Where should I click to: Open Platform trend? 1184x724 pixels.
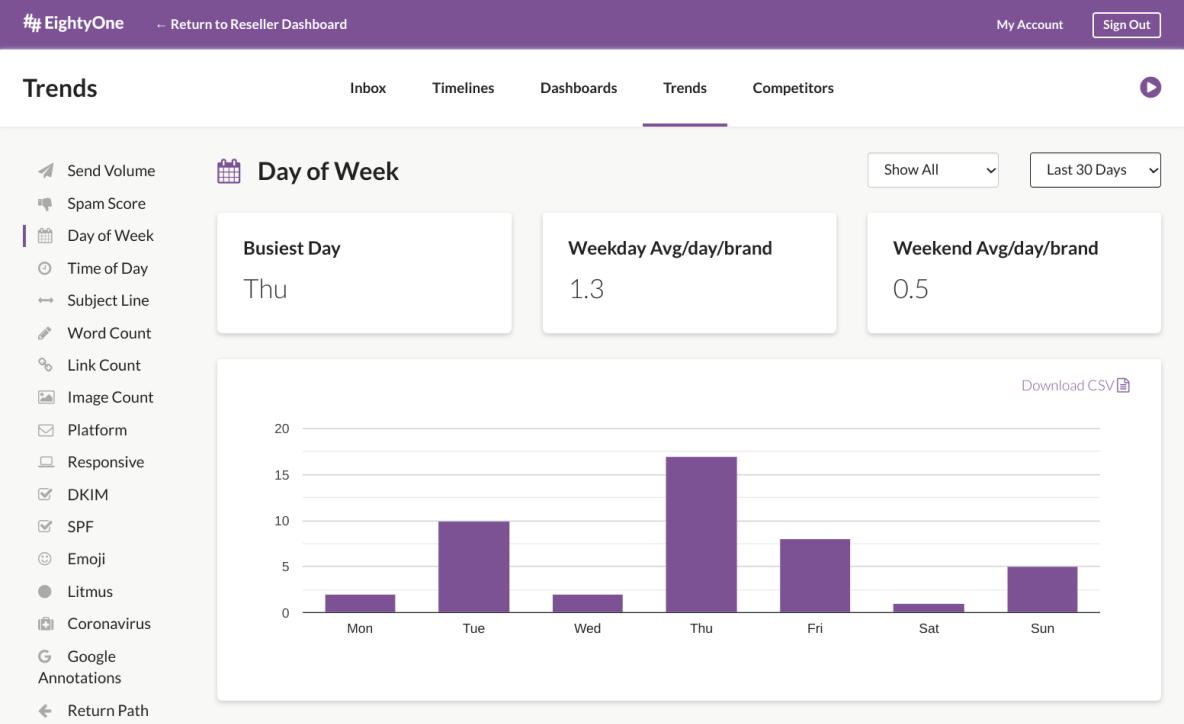[x=97, y=430]
